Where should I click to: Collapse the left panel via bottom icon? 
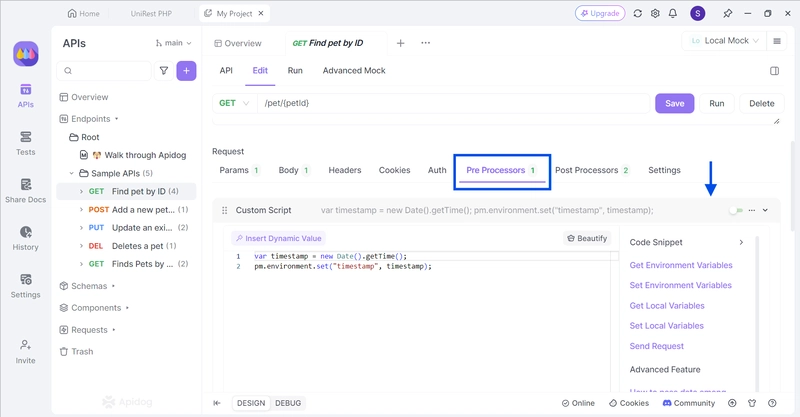217,403
